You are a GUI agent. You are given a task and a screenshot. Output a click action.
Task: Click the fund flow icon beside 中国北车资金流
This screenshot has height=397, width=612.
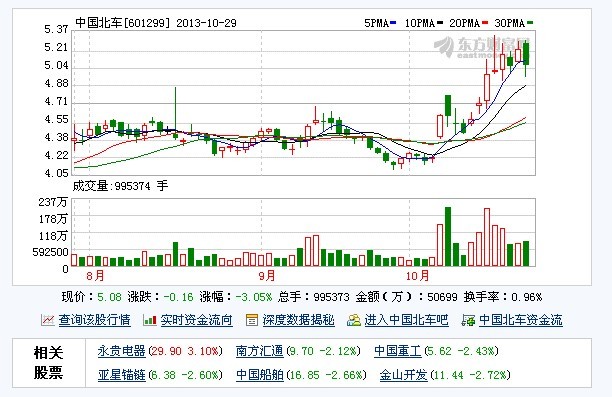(x=468, y=320)
